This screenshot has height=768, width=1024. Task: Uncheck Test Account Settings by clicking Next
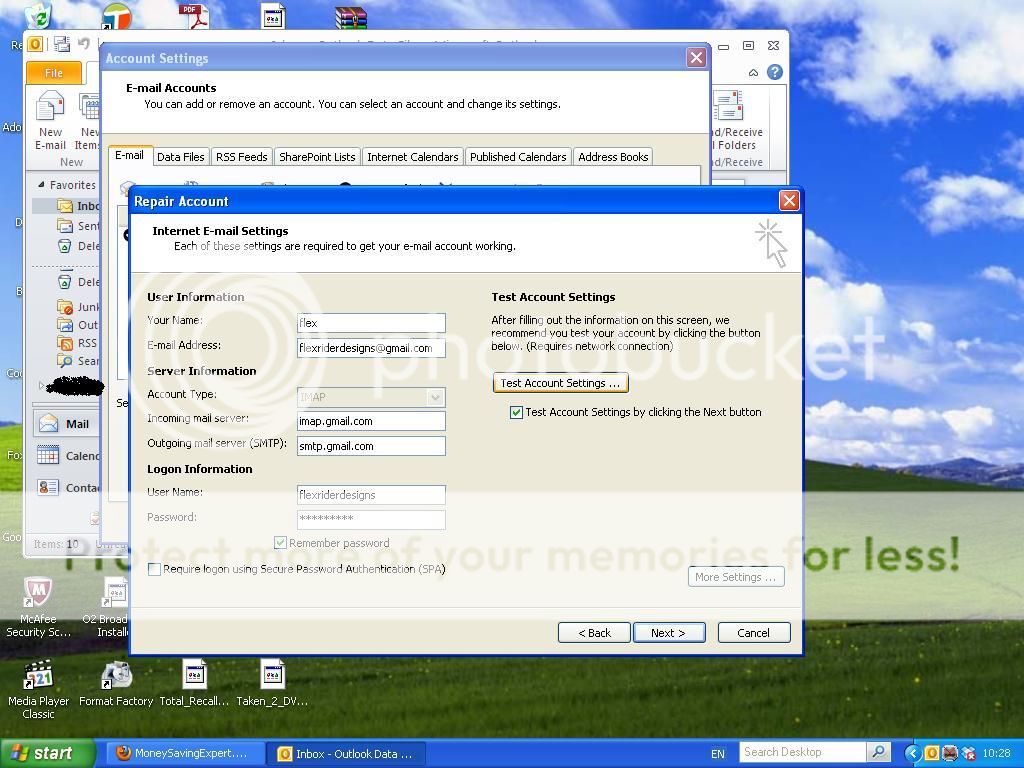click(x=517, y=412)
